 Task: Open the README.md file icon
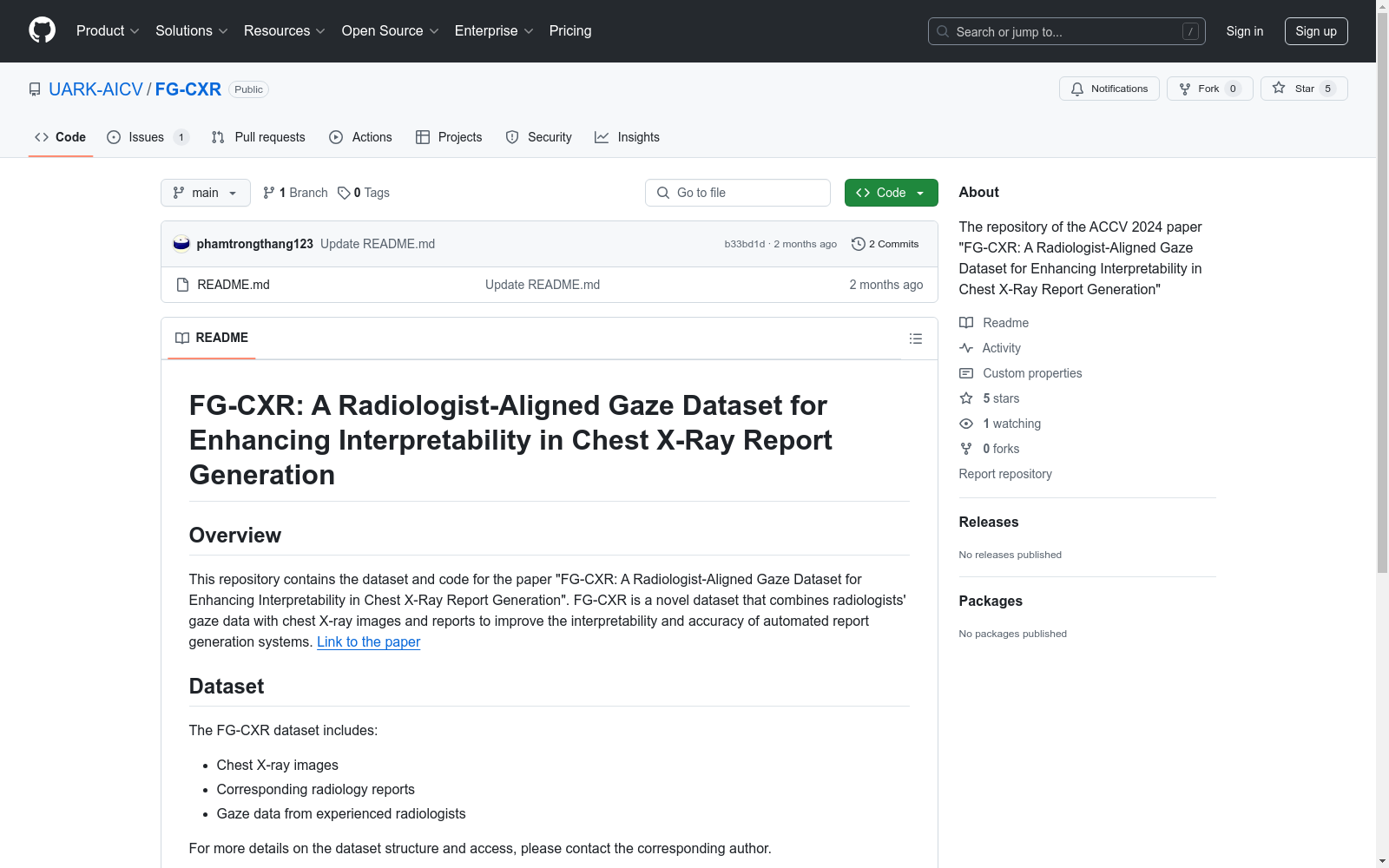coord(182,285)
